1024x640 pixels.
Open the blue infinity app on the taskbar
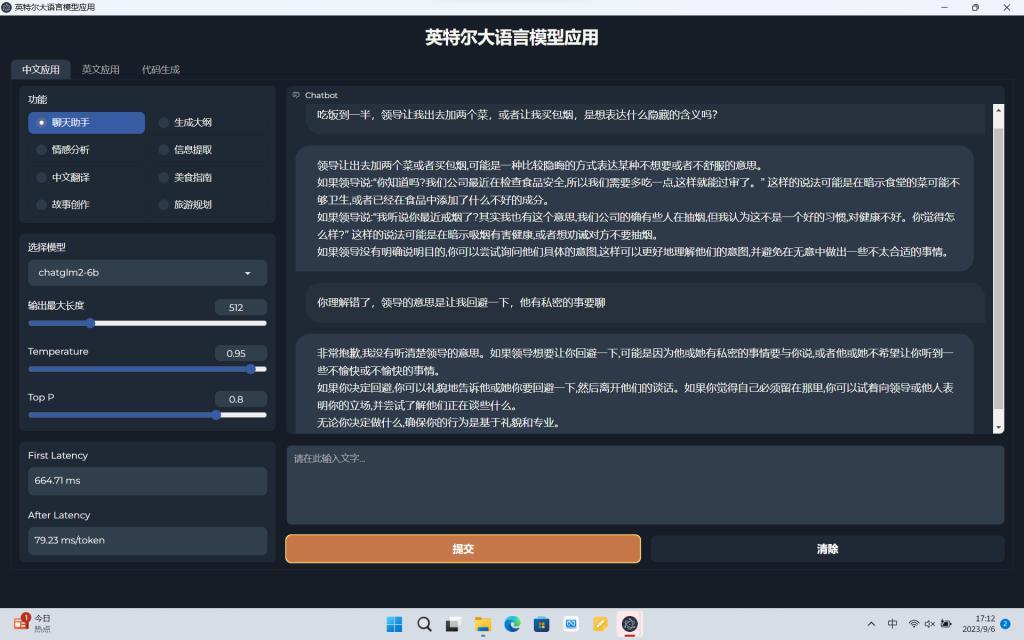click(x=571, y=624)
